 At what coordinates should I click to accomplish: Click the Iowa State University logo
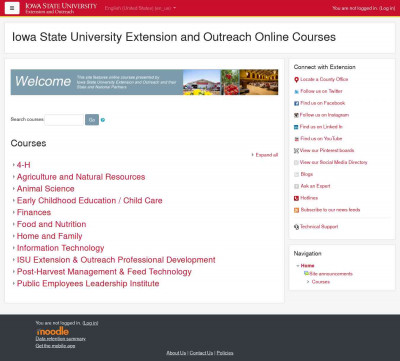(x=61, y=8)
